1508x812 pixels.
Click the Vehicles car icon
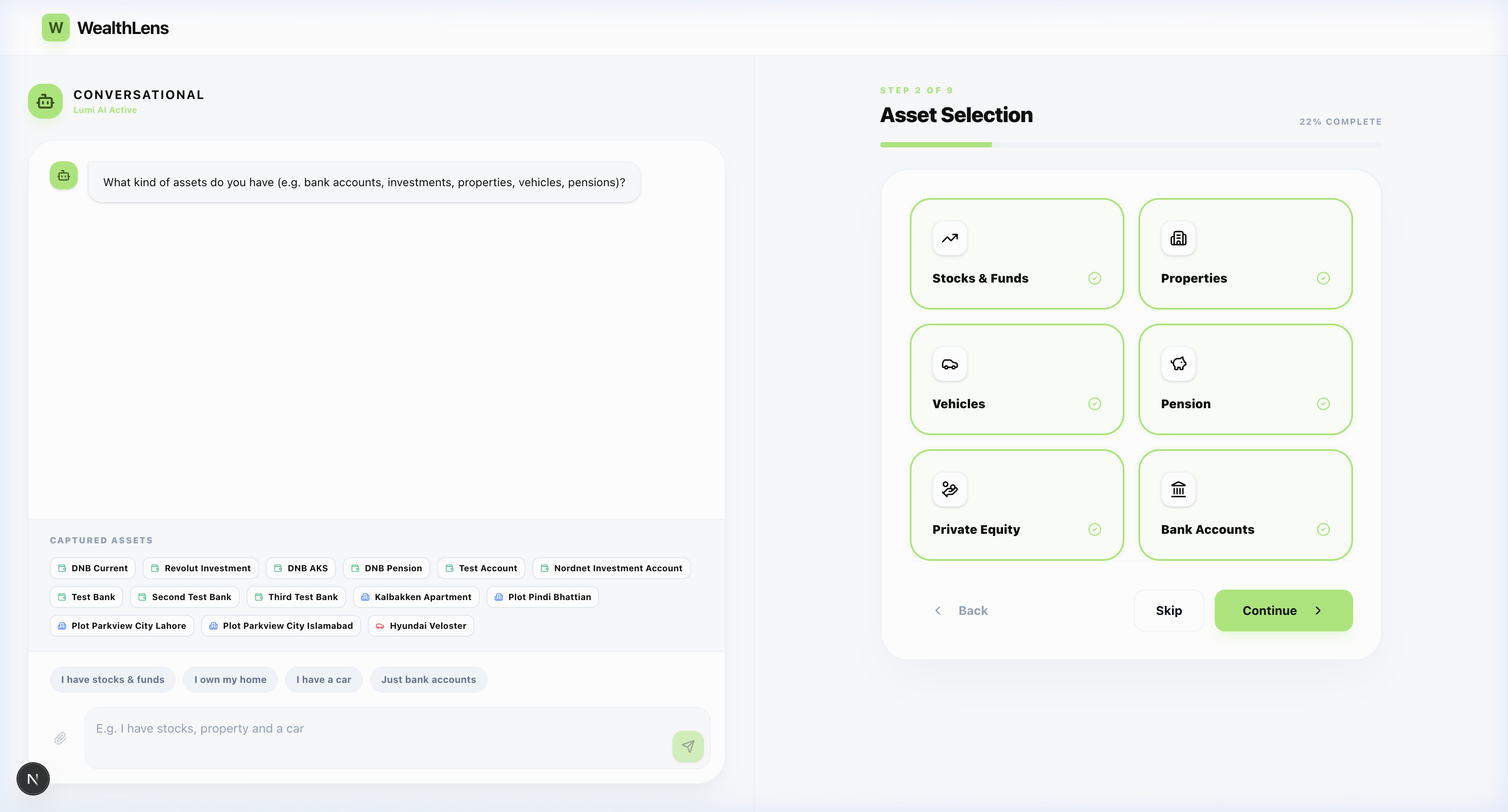tap(949, 365)
